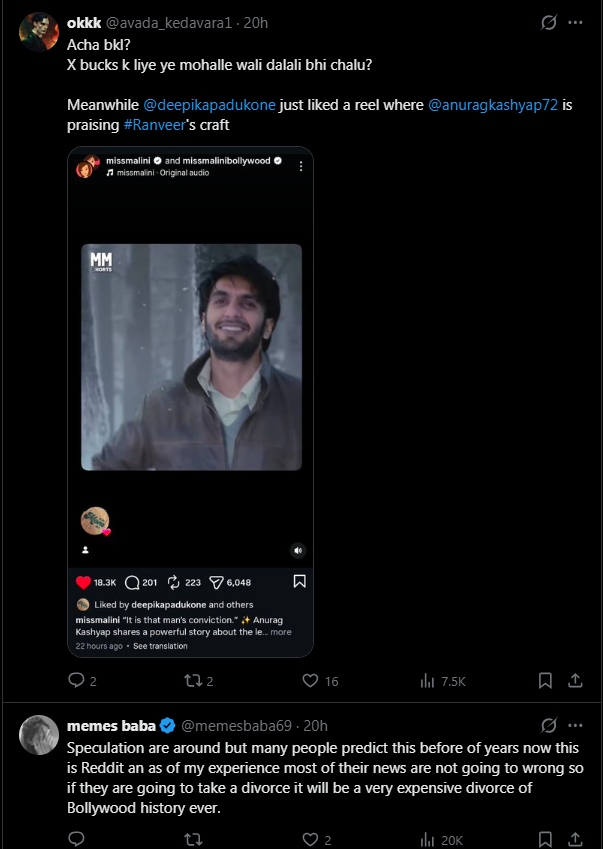Open more options menu on okkk's tweet
This screenshot has width=603, height=849.
point(575,22)
